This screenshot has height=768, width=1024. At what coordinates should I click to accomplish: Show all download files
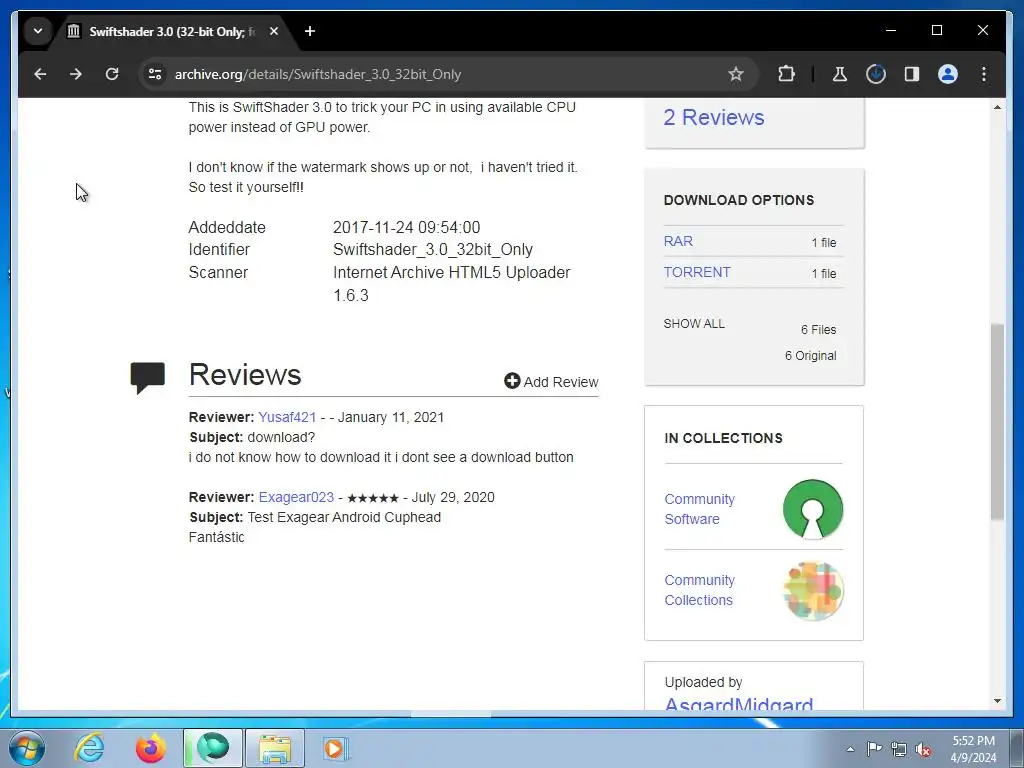(694, 324)
